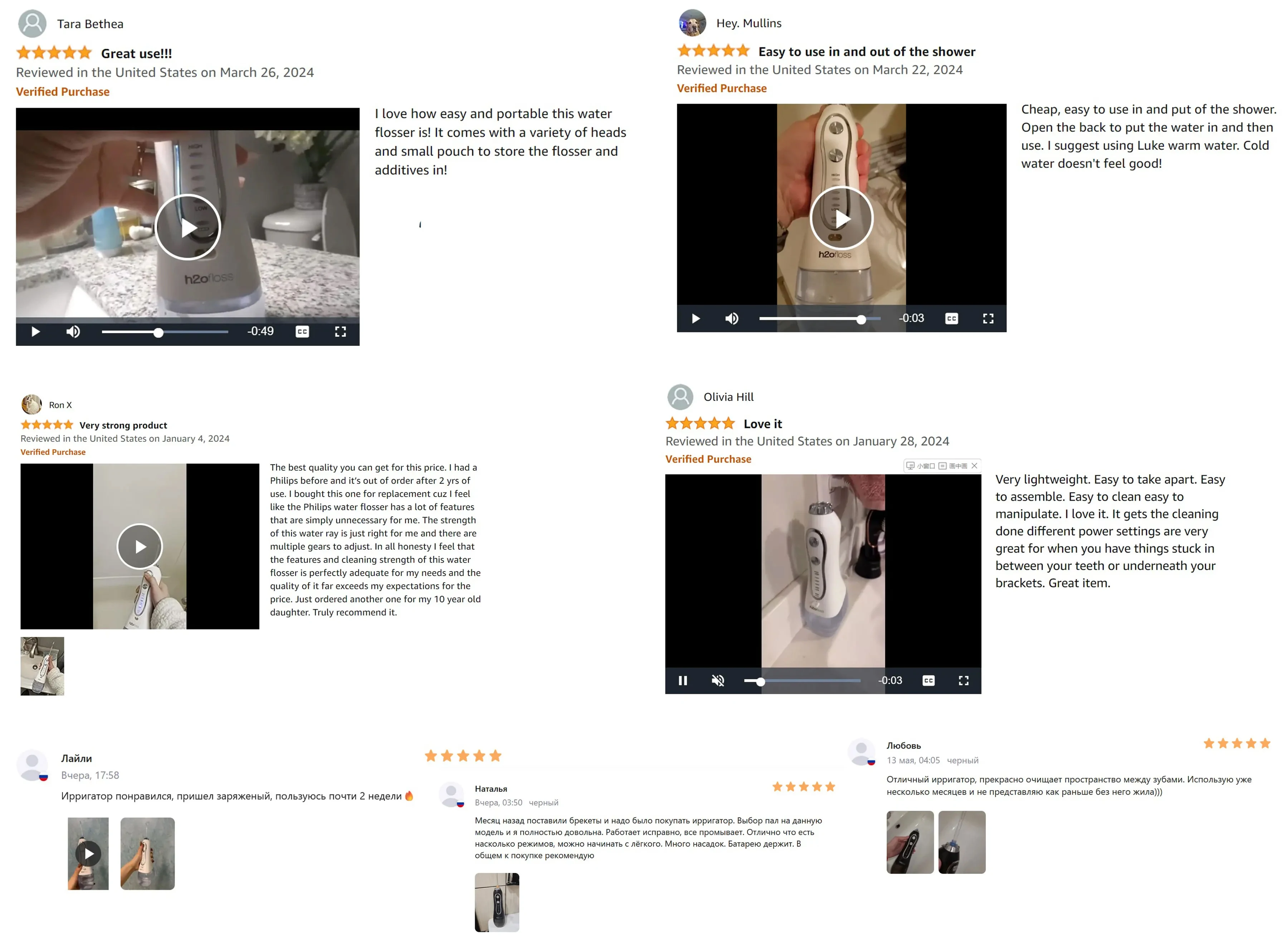Open Наталья's black irrigator photo

click(x=497, y=902)
